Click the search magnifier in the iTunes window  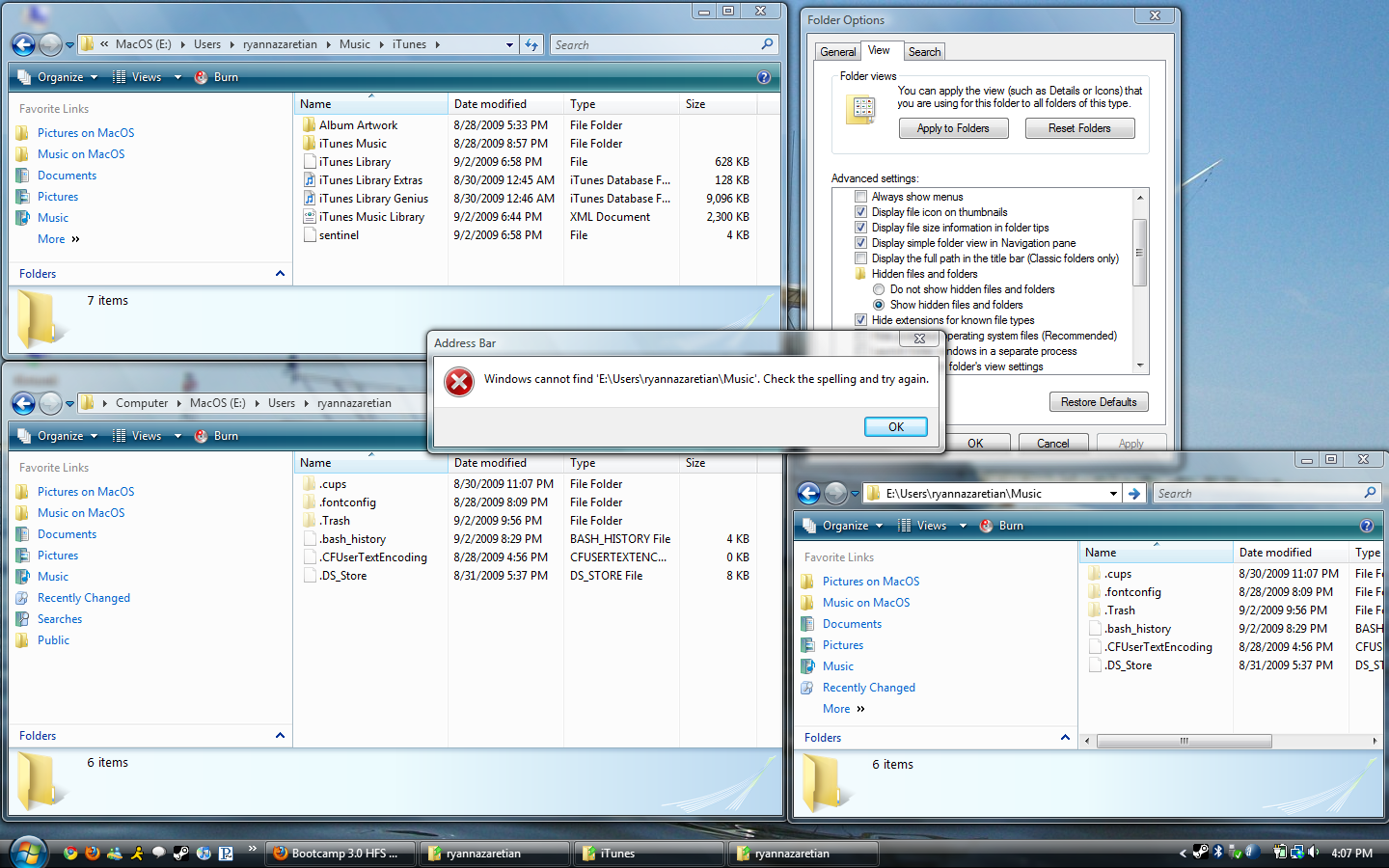[767, 44]
